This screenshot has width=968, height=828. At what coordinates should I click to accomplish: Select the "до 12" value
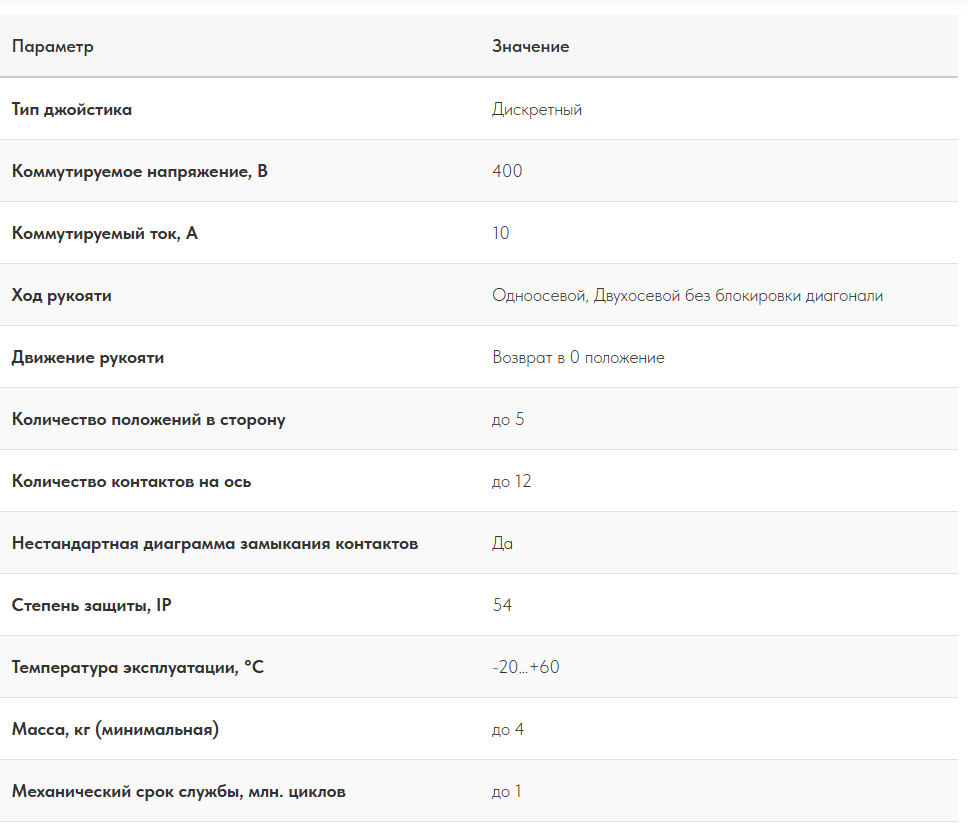pos(512,482)
